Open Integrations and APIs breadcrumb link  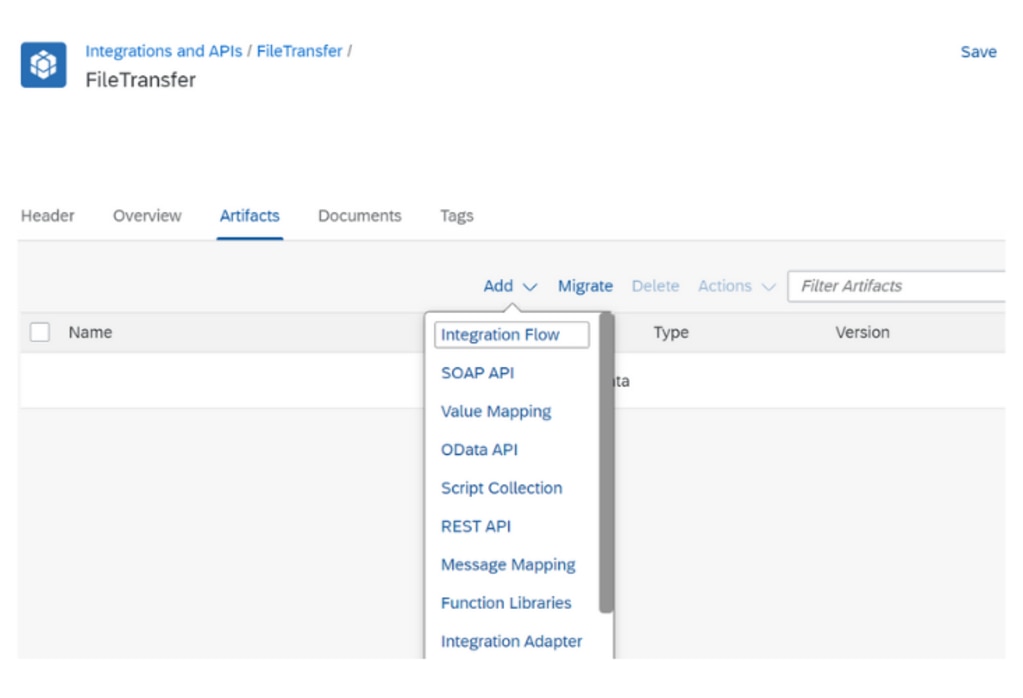pyautogui.click(x=163, y=51)
